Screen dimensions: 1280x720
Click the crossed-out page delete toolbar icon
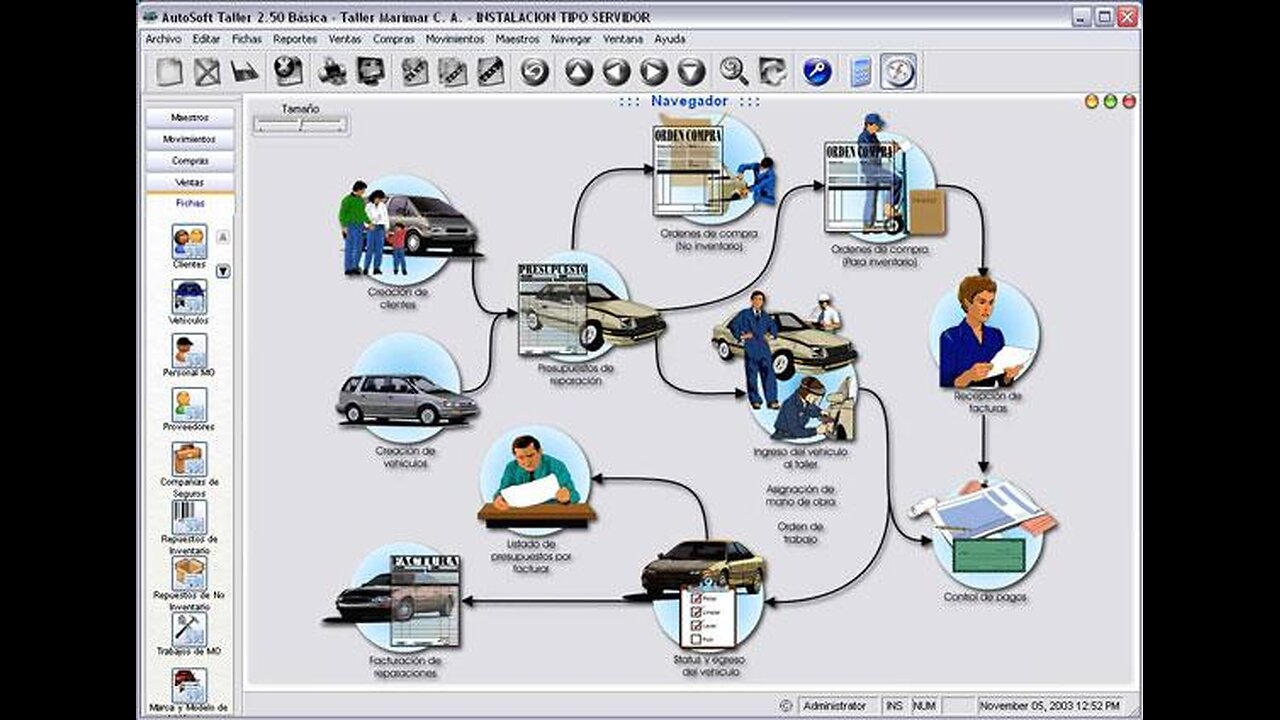(x=207, y=71)
